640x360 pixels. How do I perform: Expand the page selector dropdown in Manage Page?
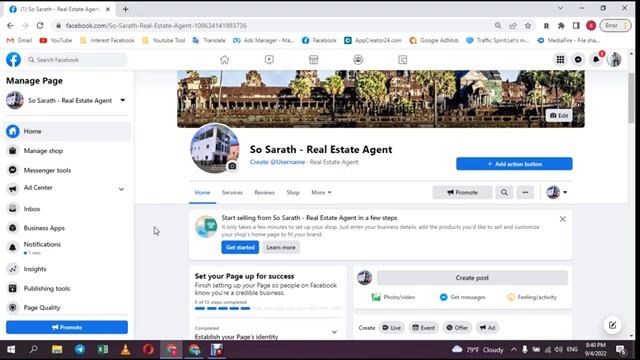coord(122,100)
